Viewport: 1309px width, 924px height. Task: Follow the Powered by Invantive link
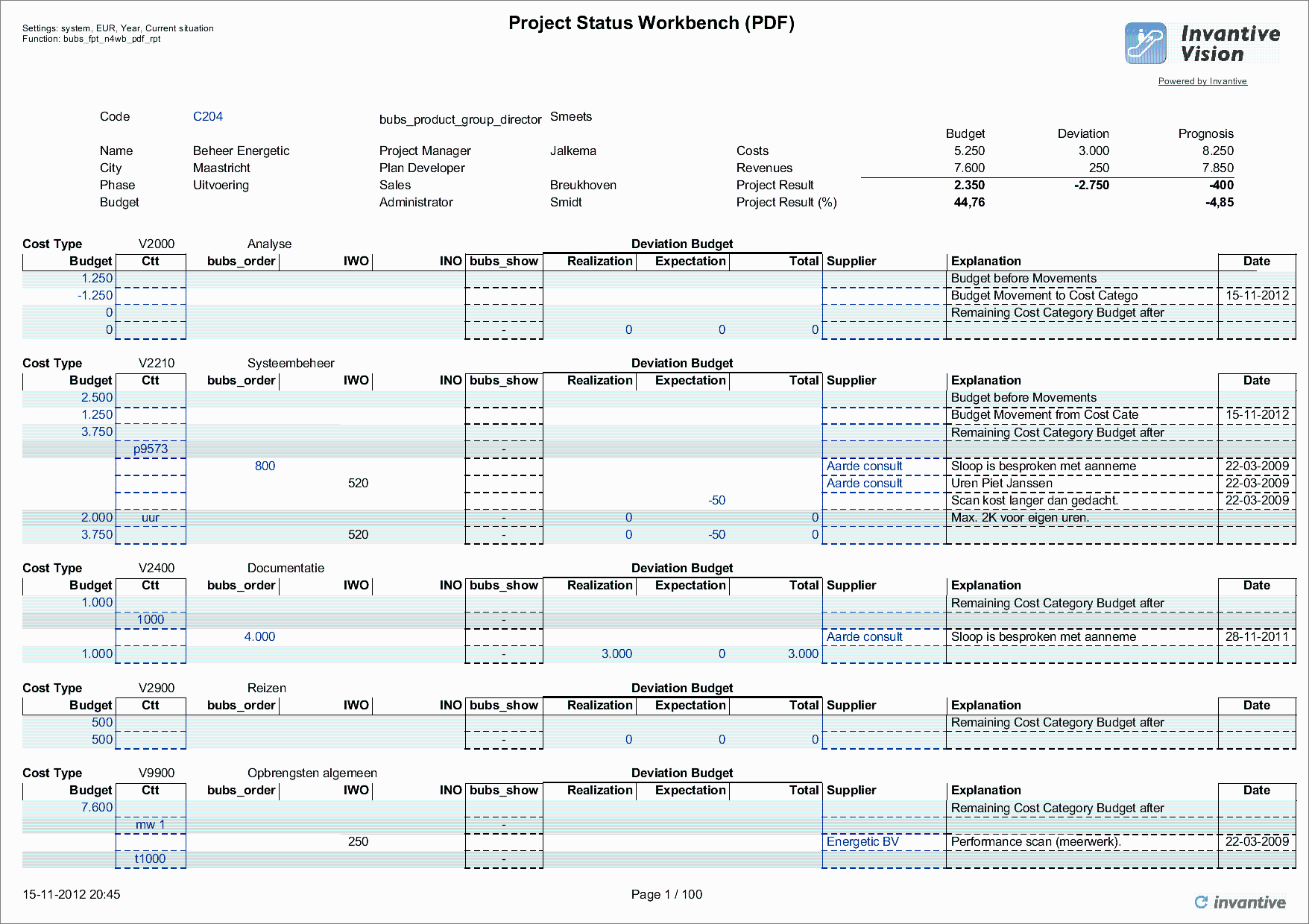[x=1202, y=81]
